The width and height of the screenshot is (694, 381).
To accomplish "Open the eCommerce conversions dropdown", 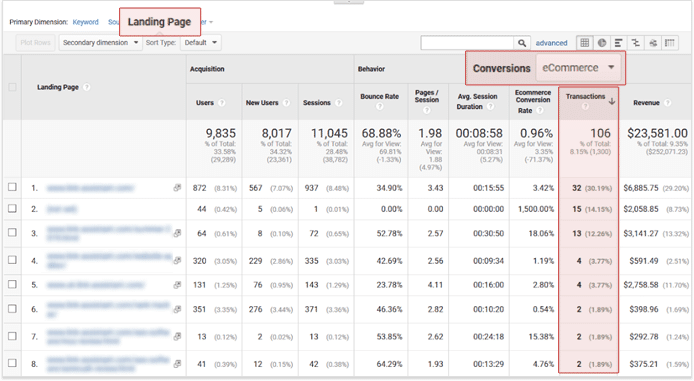I will pos(578,68).
